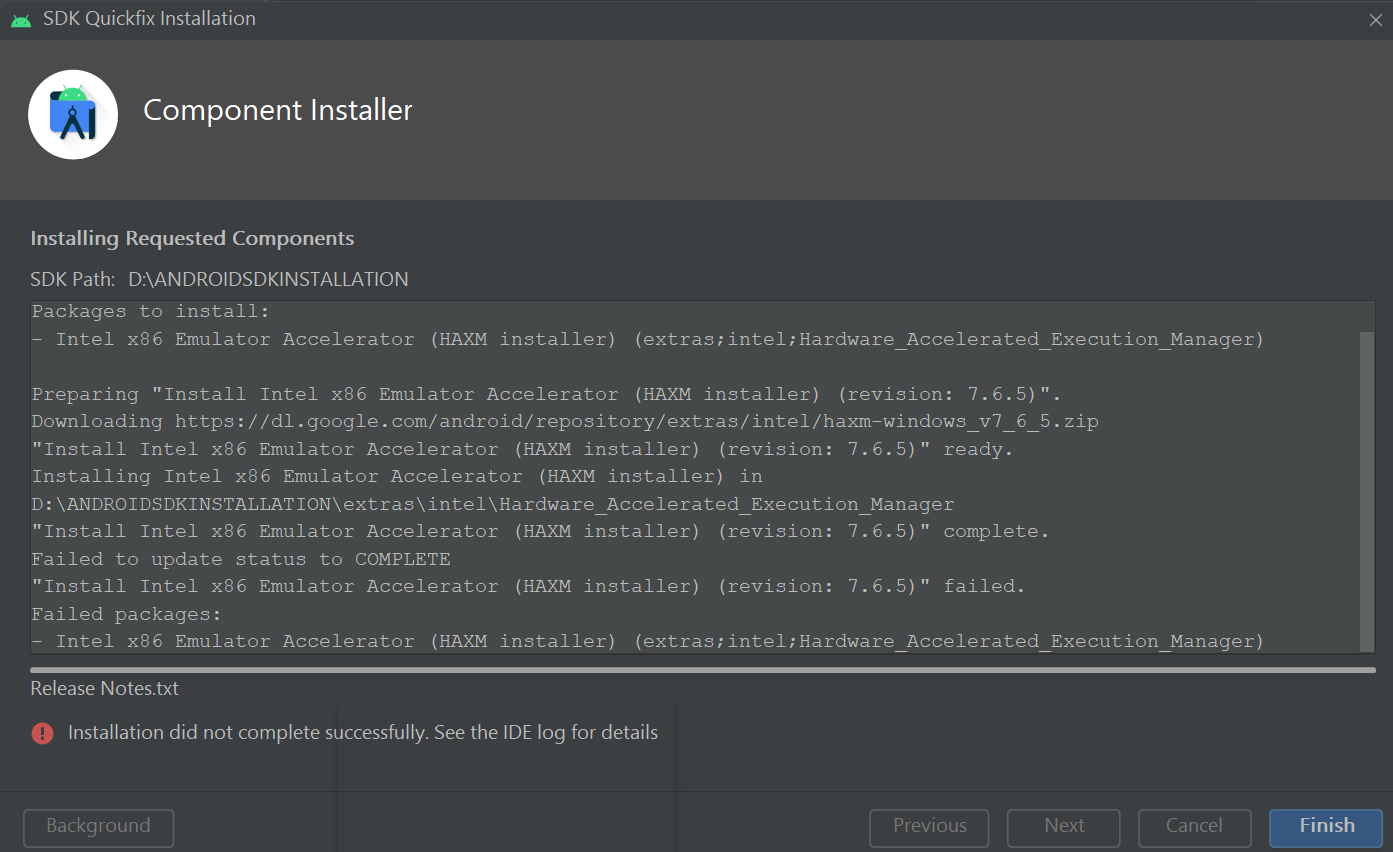Viewport: 1393px width, 852px height.
Task: Close the SDK Quickfix Installation dialog
Action: 1376,18
